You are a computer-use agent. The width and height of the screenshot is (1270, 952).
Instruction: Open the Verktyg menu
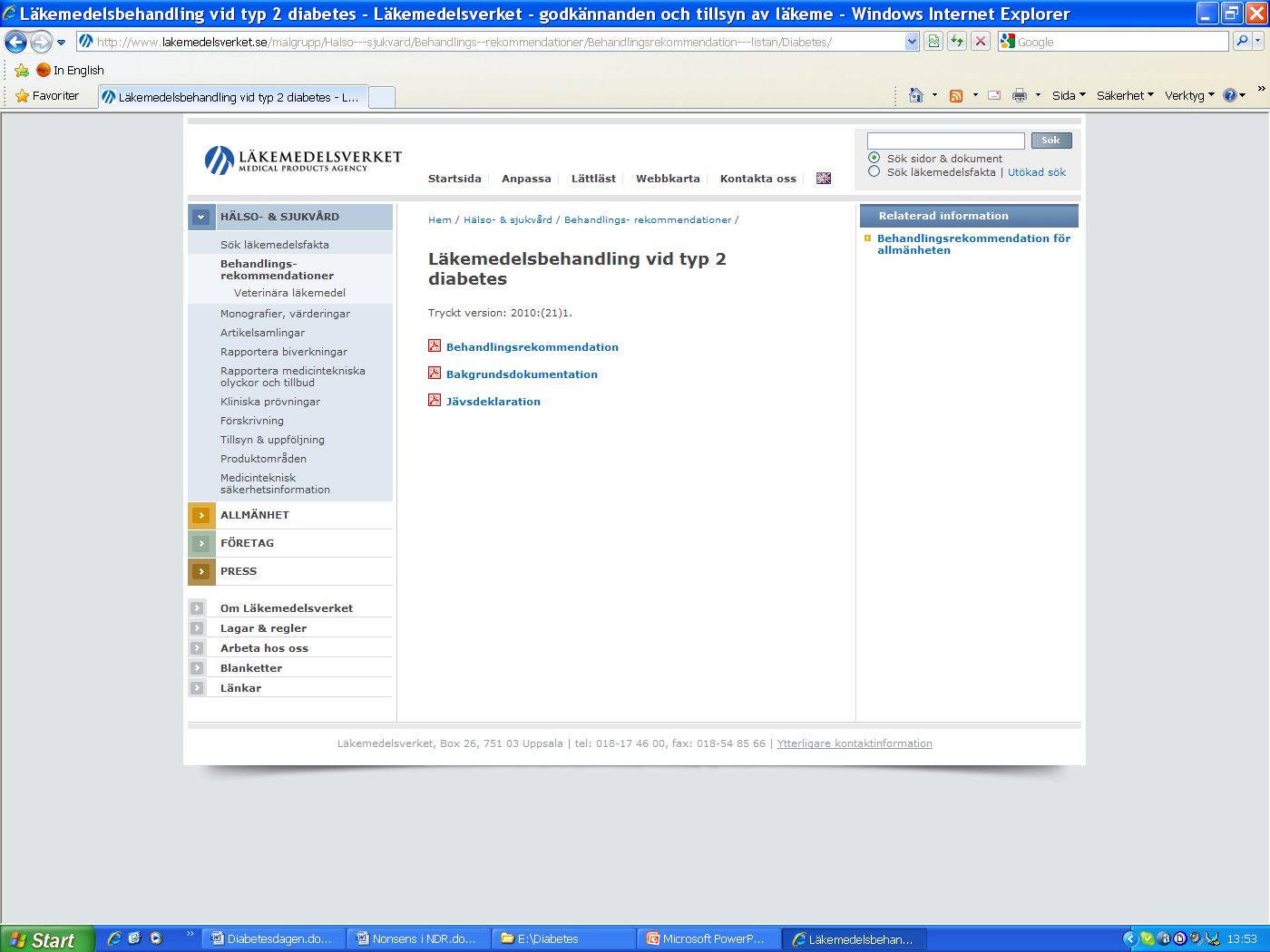coord(1189,95)
